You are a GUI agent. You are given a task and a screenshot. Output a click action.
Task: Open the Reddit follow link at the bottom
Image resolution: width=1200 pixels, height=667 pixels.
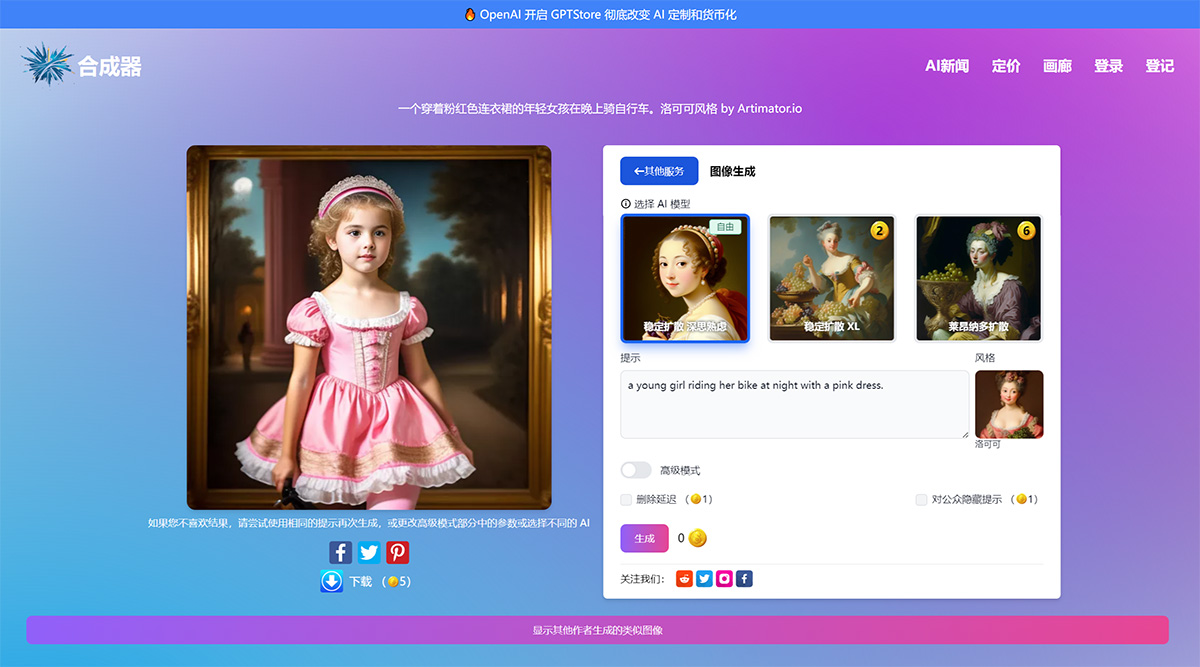pyautogui.click(x=684, y=578)
